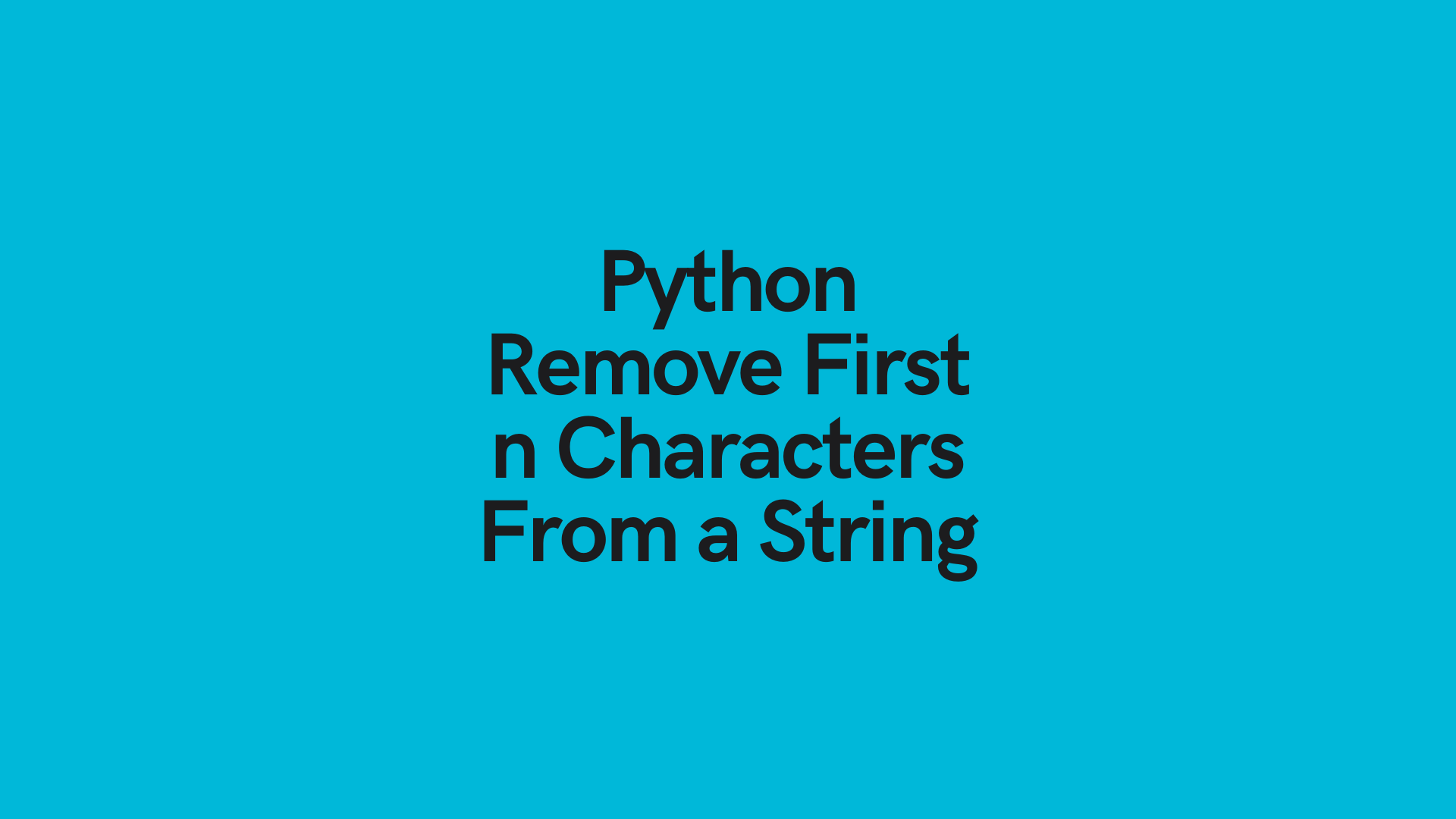Click the top-left corner region
Viewport: 1456px width, 819px height.
0,0
